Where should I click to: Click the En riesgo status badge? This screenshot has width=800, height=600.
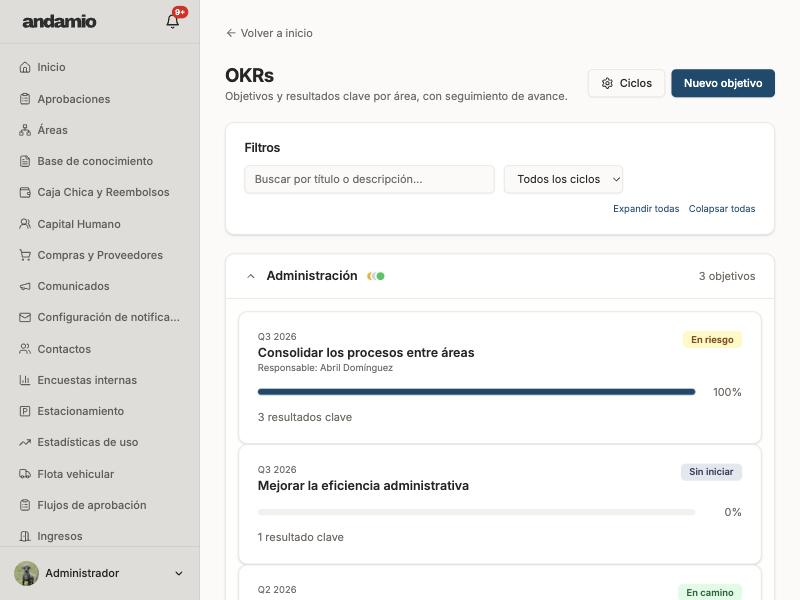tap(712, 340)
